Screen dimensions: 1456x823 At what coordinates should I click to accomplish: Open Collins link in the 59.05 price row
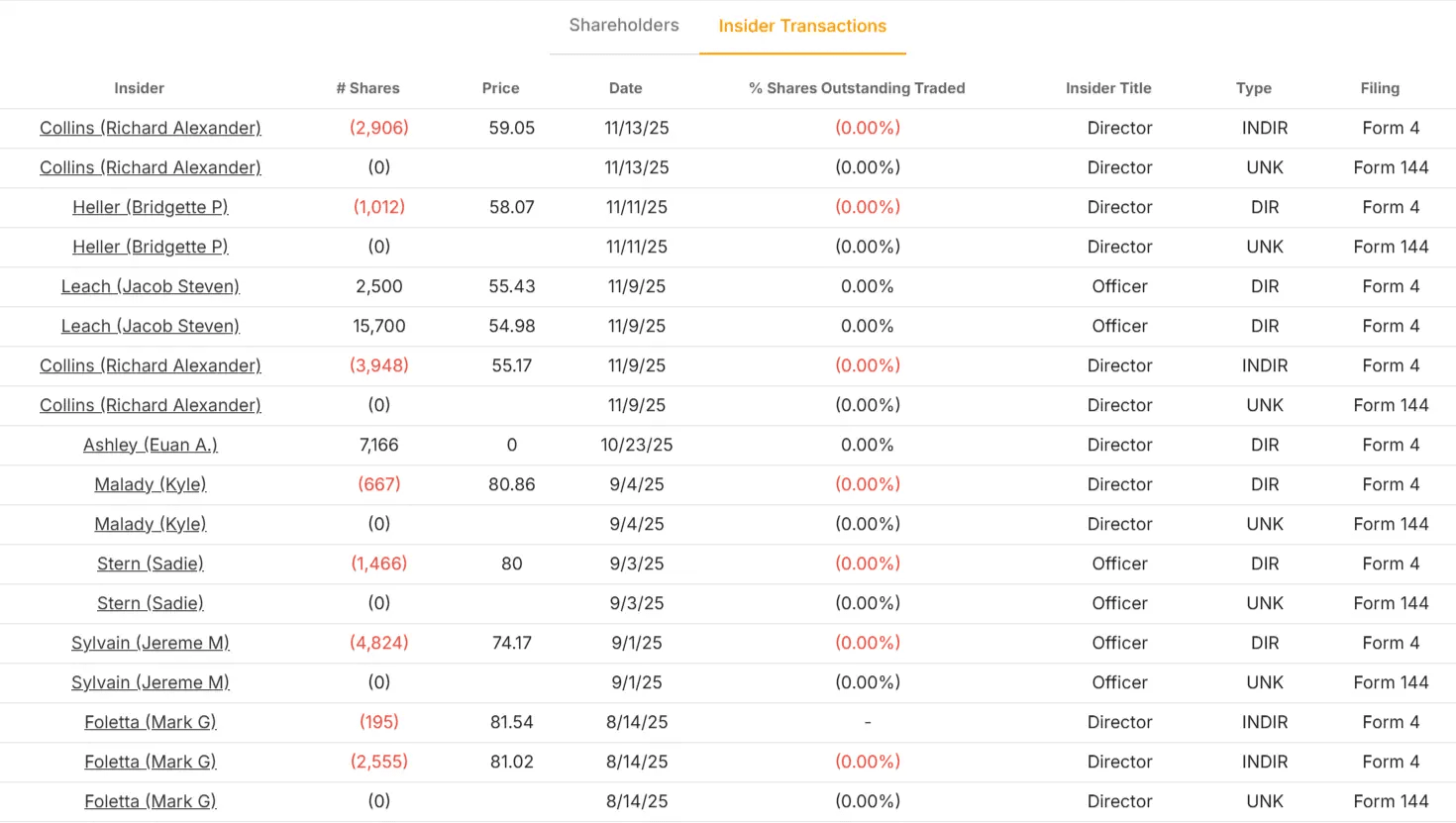click(151, 128)
